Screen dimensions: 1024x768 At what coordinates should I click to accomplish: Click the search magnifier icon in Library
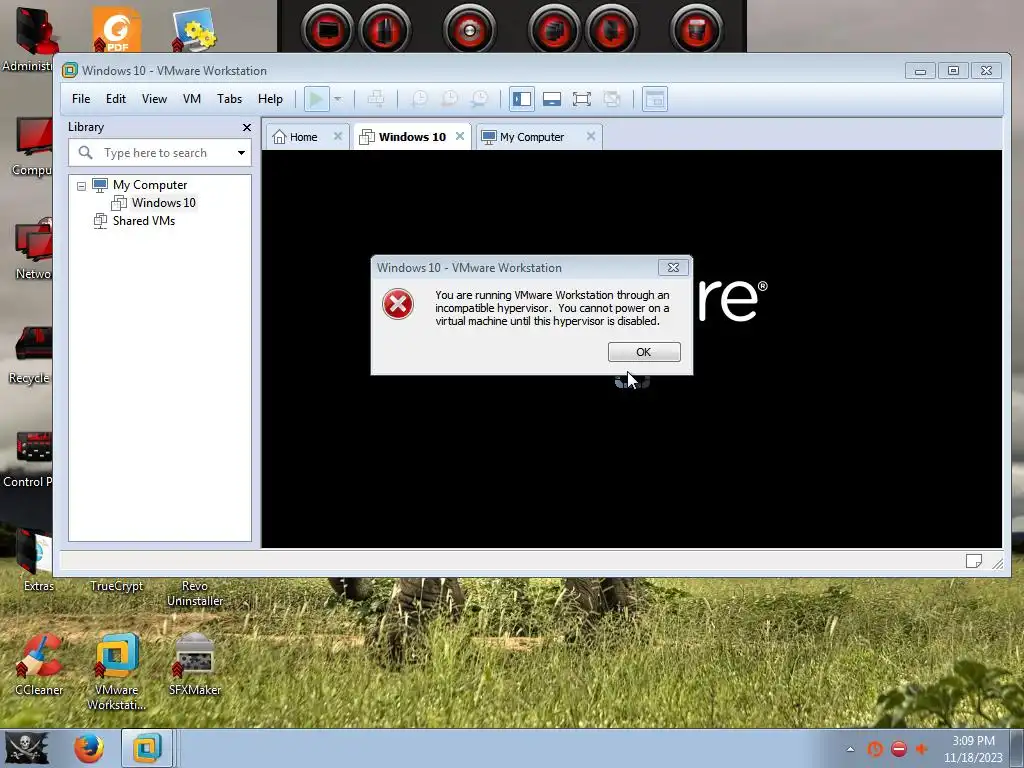85,153
